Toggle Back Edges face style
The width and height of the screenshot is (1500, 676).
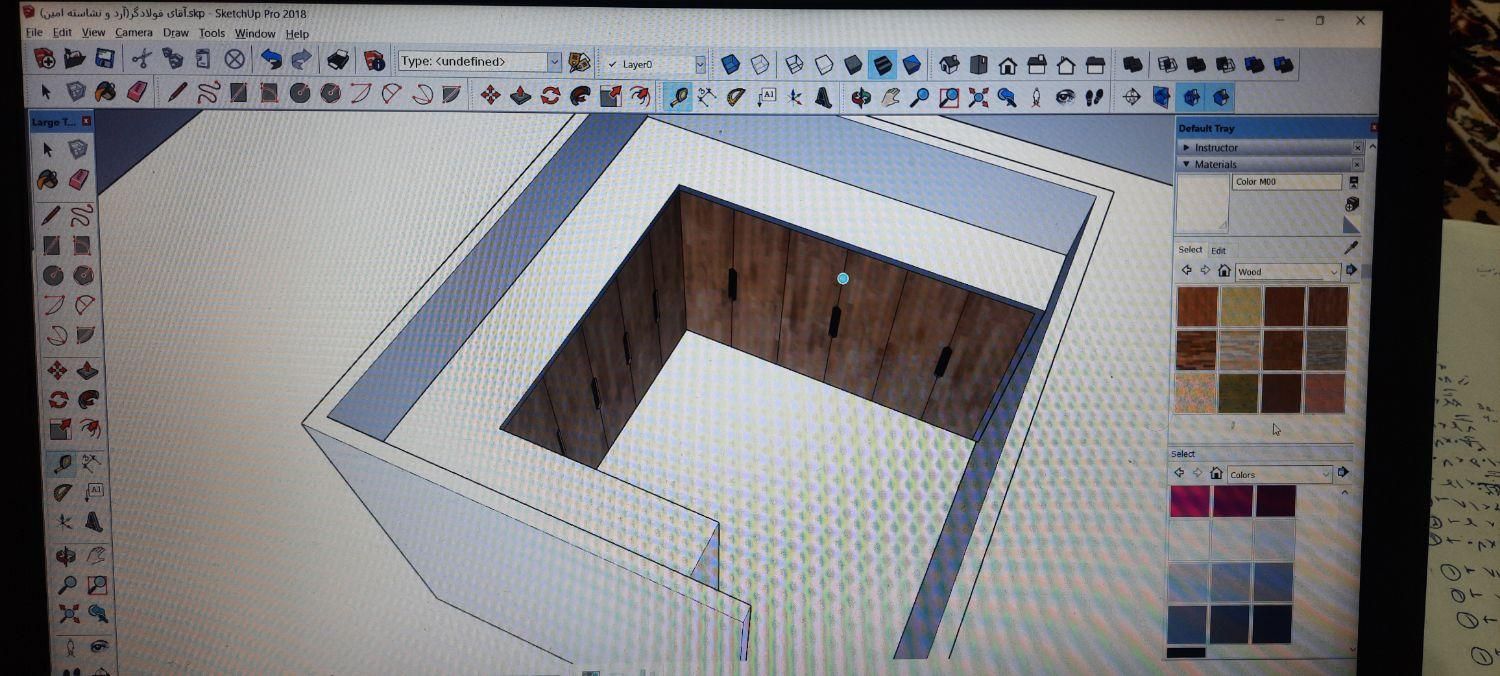point(761,64)
